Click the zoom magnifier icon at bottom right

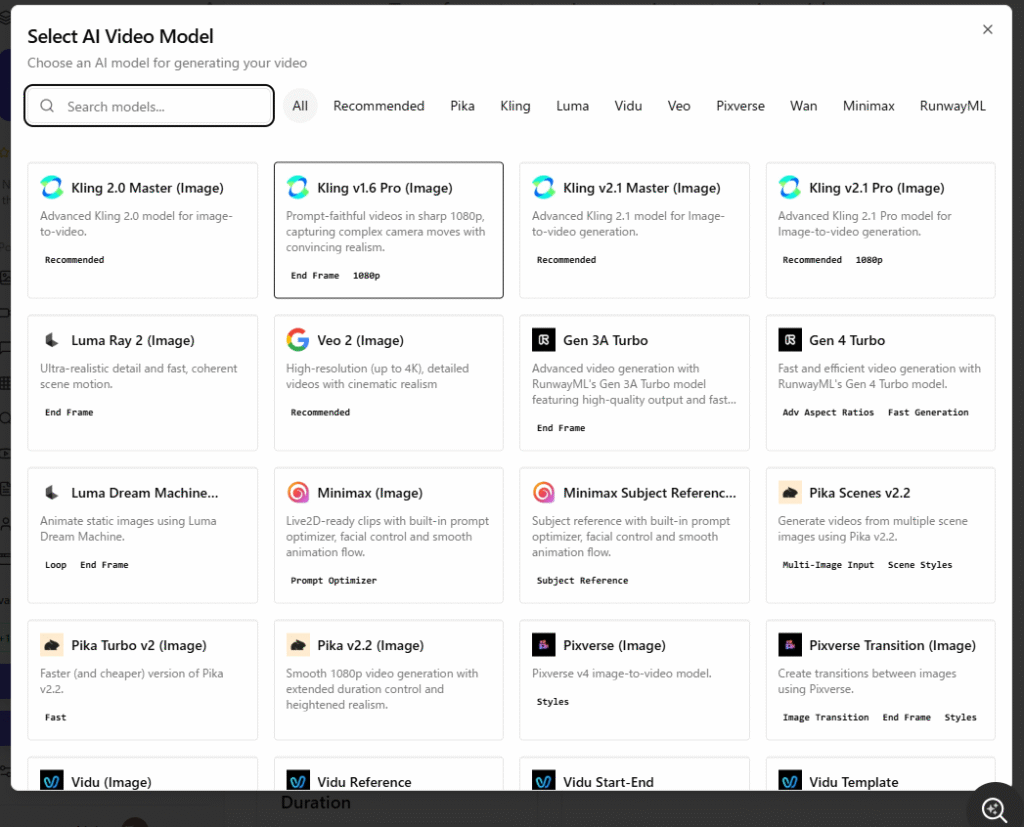pos(994,809)
